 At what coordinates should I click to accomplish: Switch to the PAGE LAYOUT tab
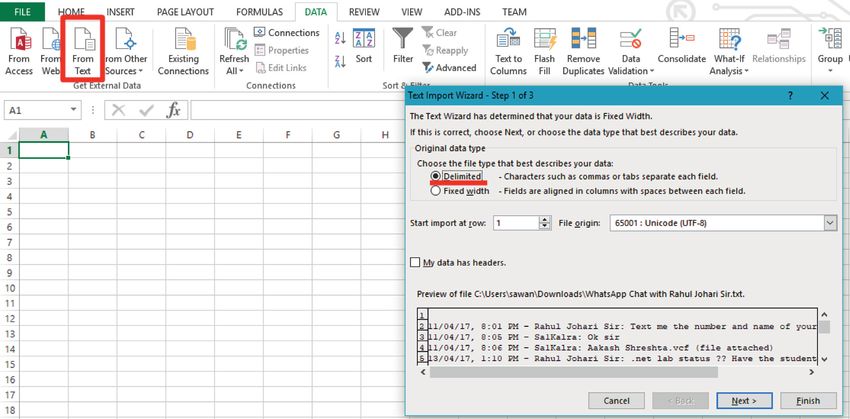185,12
